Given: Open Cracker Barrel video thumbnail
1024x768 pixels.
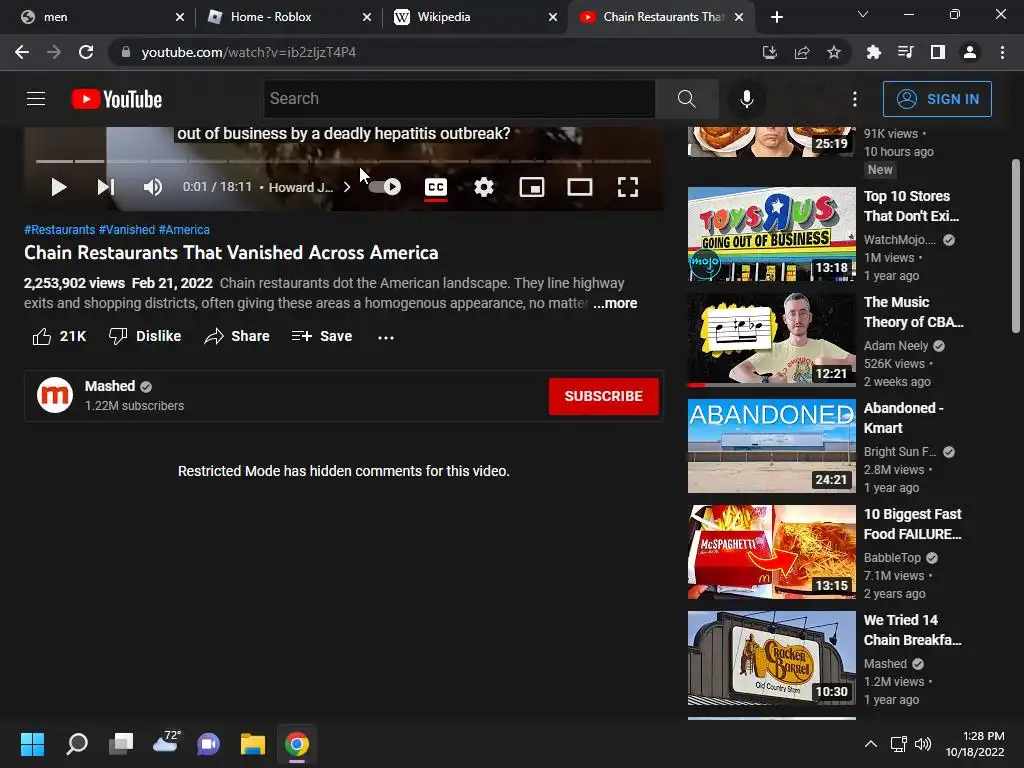Looking at the screenshot, I should [771, 658].
